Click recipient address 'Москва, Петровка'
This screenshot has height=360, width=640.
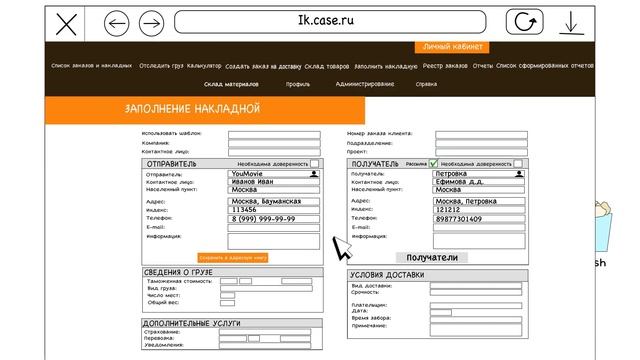[x=479, y=201]
